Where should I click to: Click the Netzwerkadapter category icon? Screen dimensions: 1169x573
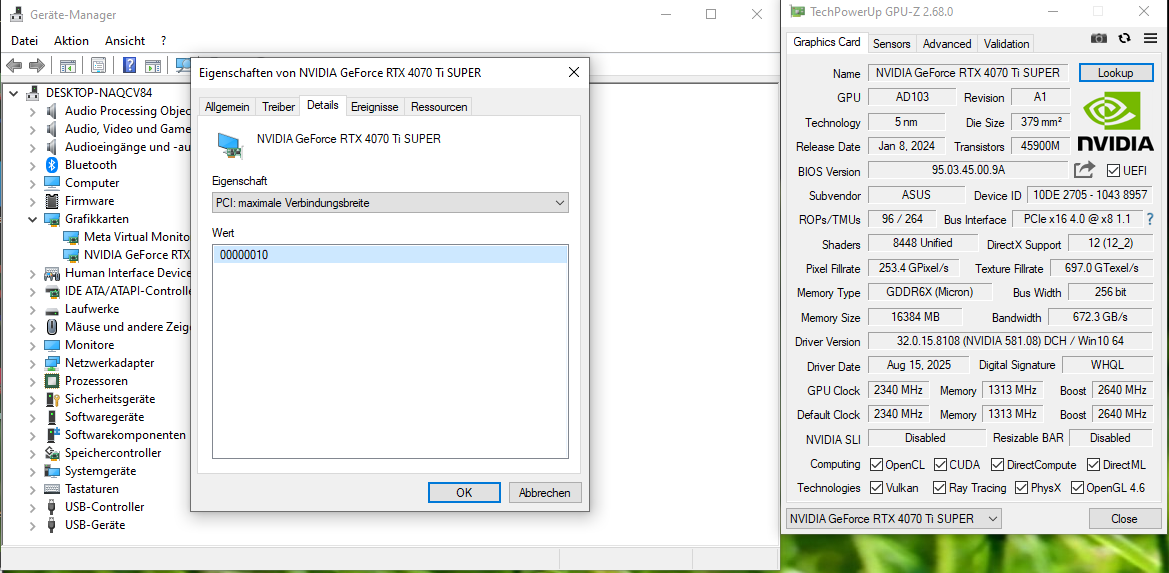(51, 363)
